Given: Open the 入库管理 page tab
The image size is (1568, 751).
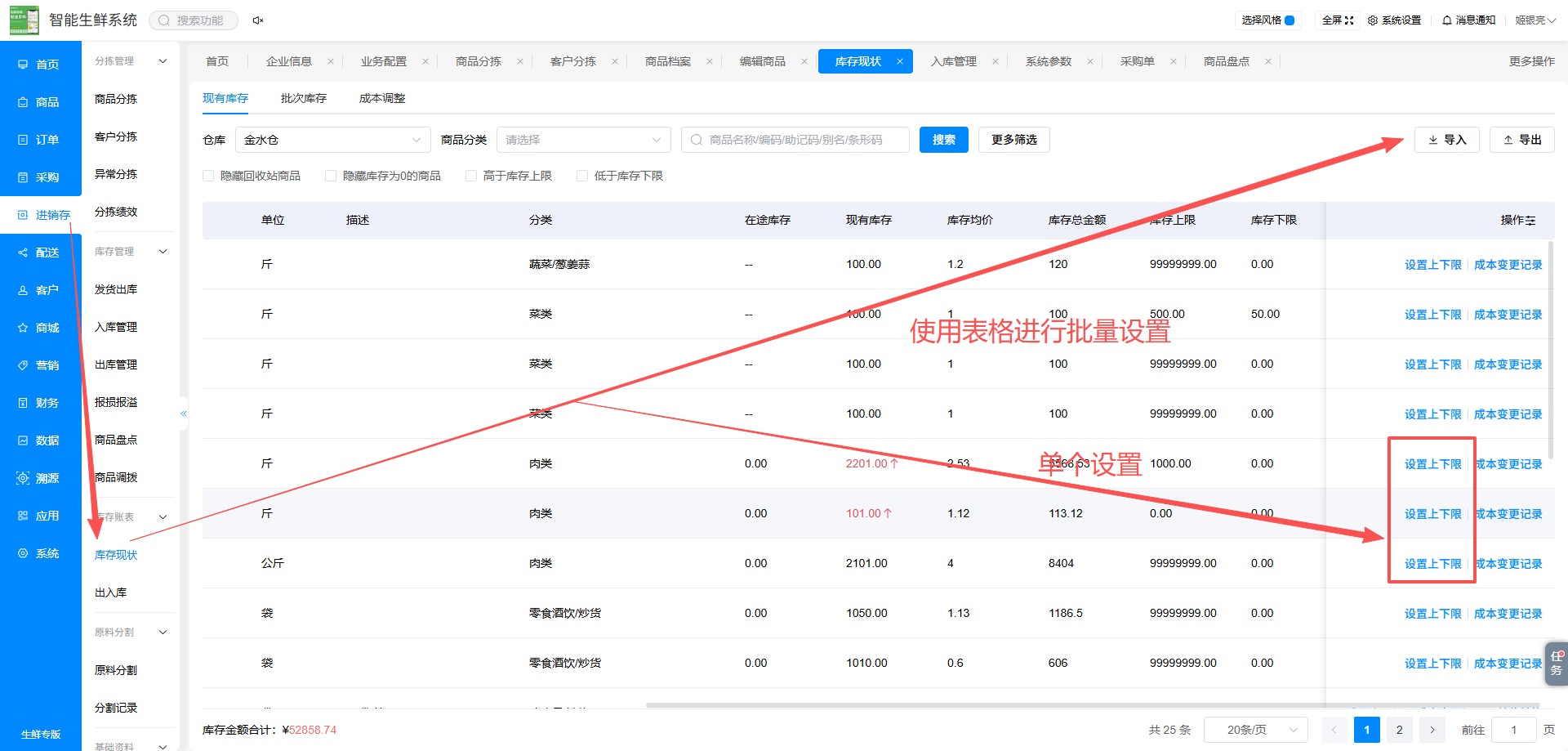Looking at the screenshot, I should pyautogui.click(x=954, y=61).
